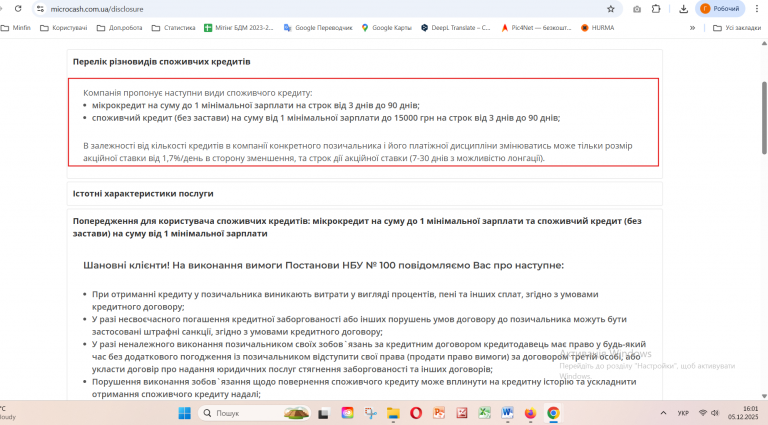Click the heading 'Попередження для користувача споживчих кредитів'

[357, 227]
